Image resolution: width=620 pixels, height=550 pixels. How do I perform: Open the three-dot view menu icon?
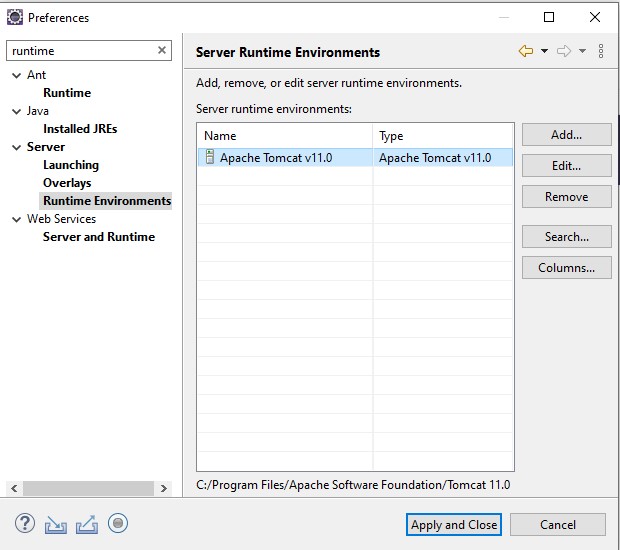coord(601,51)
